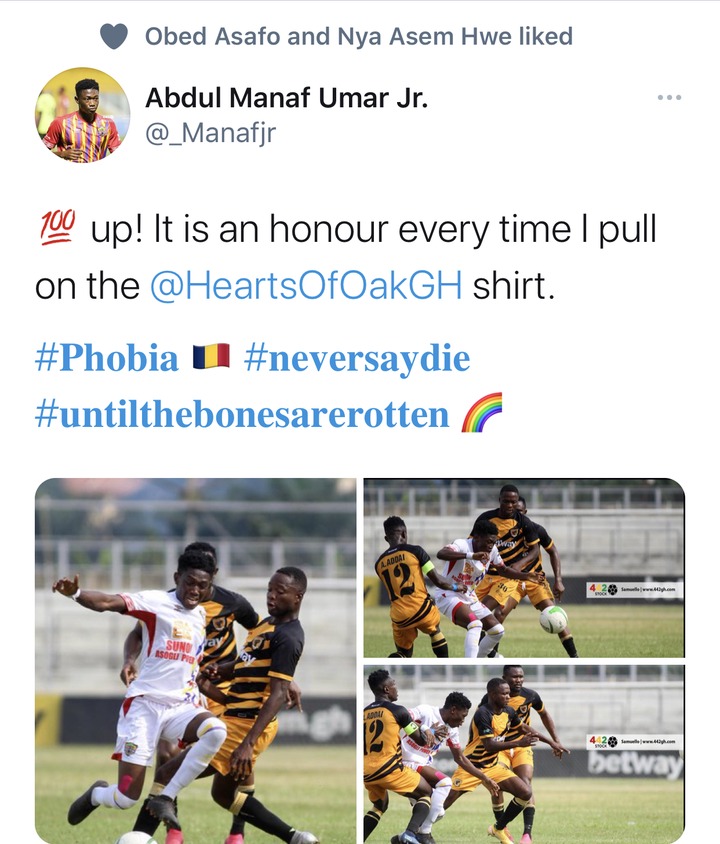Open the #Phobia hashtag
This screenshot has height=844, width=720.
107,357
